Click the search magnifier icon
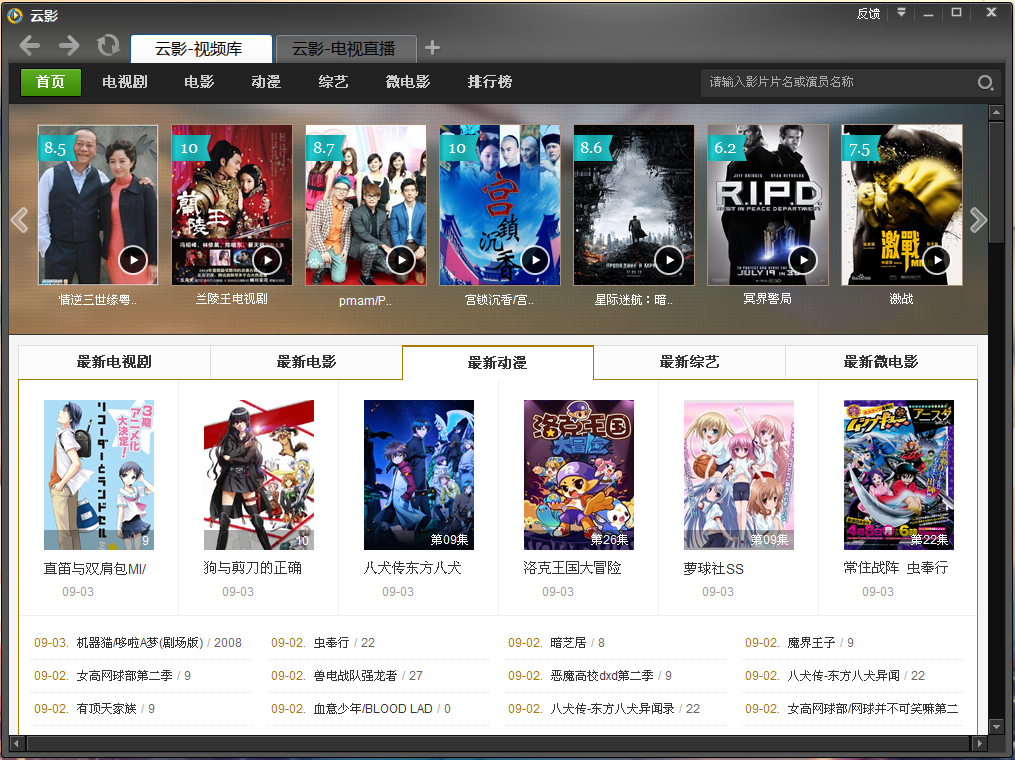The width and height of the screenshot is (1015, 760). [985, 82]
